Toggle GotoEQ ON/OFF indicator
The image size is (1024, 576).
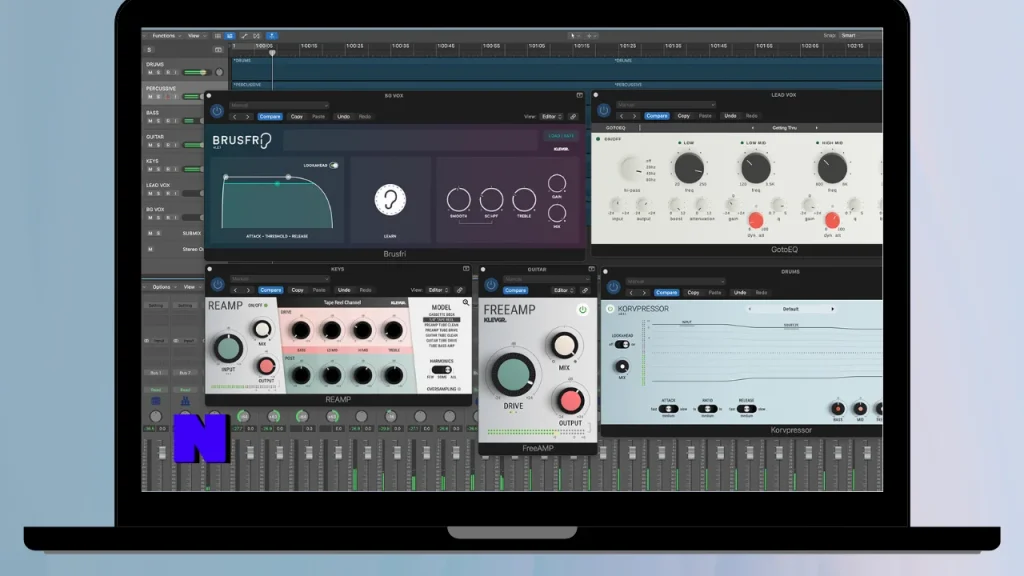tap(598, 139)
